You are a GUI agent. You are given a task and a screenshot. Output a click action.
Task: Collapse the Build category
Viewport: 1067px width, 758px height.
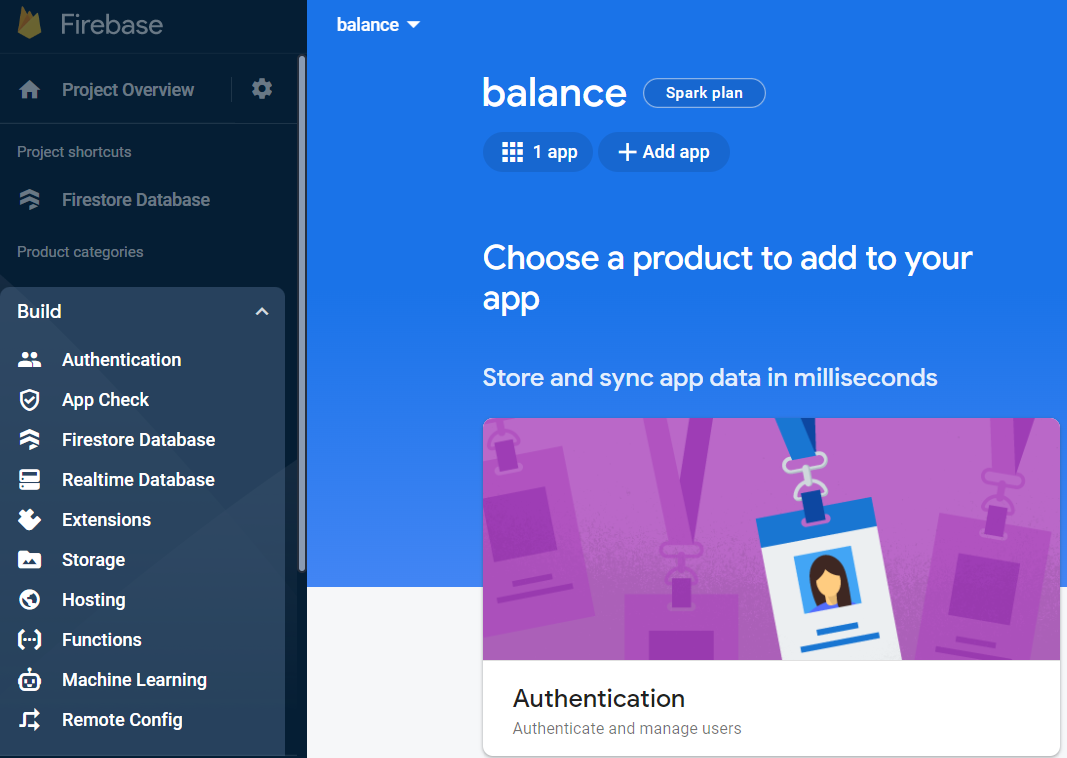coord(262,312)
